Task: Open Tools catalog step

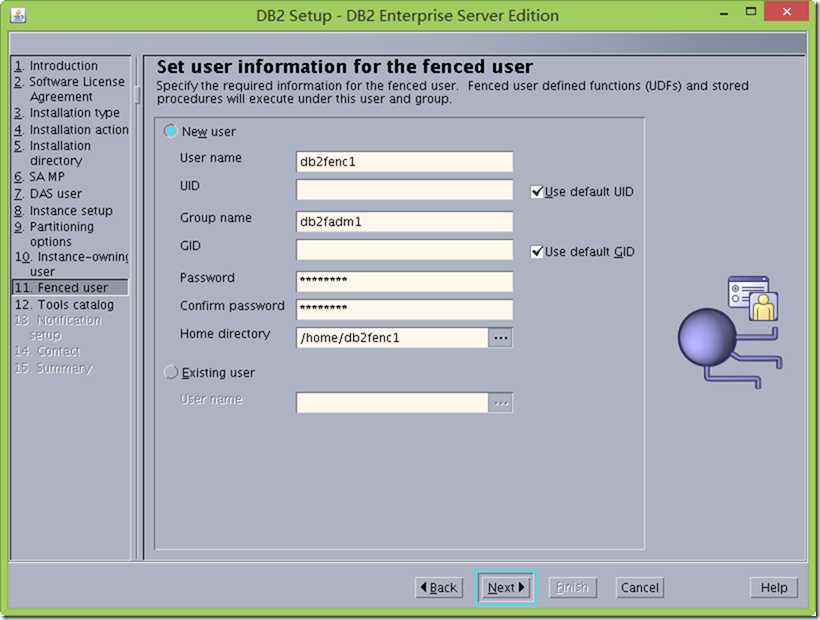Action: coord(64,305)
